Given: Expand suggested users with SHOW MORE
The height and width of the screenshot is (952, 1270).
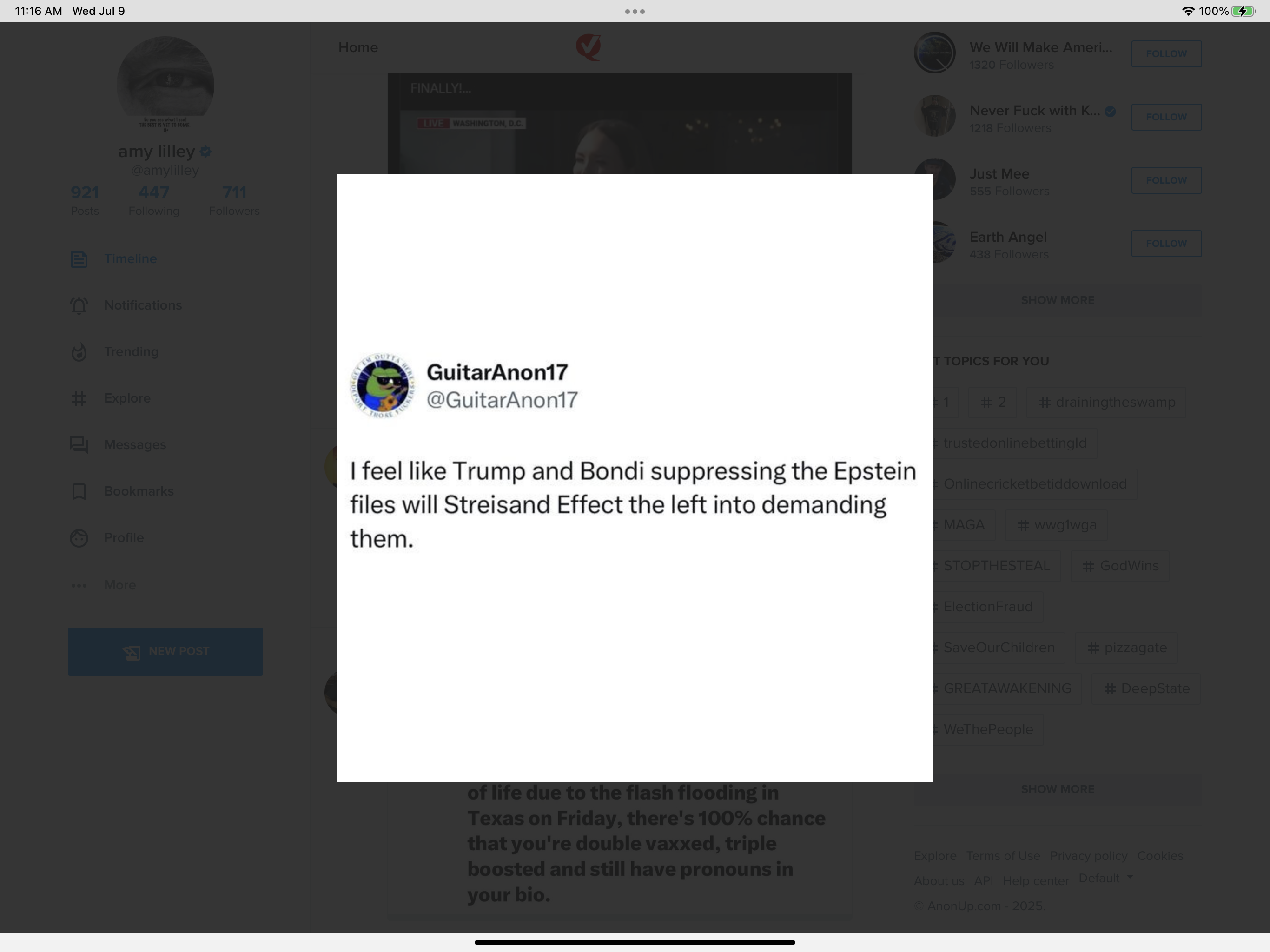Looking at the screenshot, I should click(1058, 300).
